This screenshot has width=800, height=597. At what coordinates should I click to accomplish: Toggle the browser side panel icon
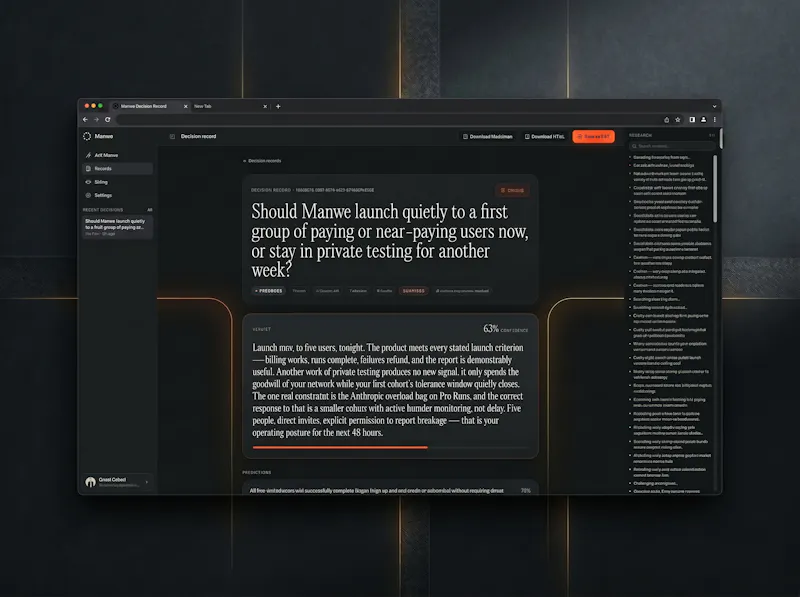point(692,119)
